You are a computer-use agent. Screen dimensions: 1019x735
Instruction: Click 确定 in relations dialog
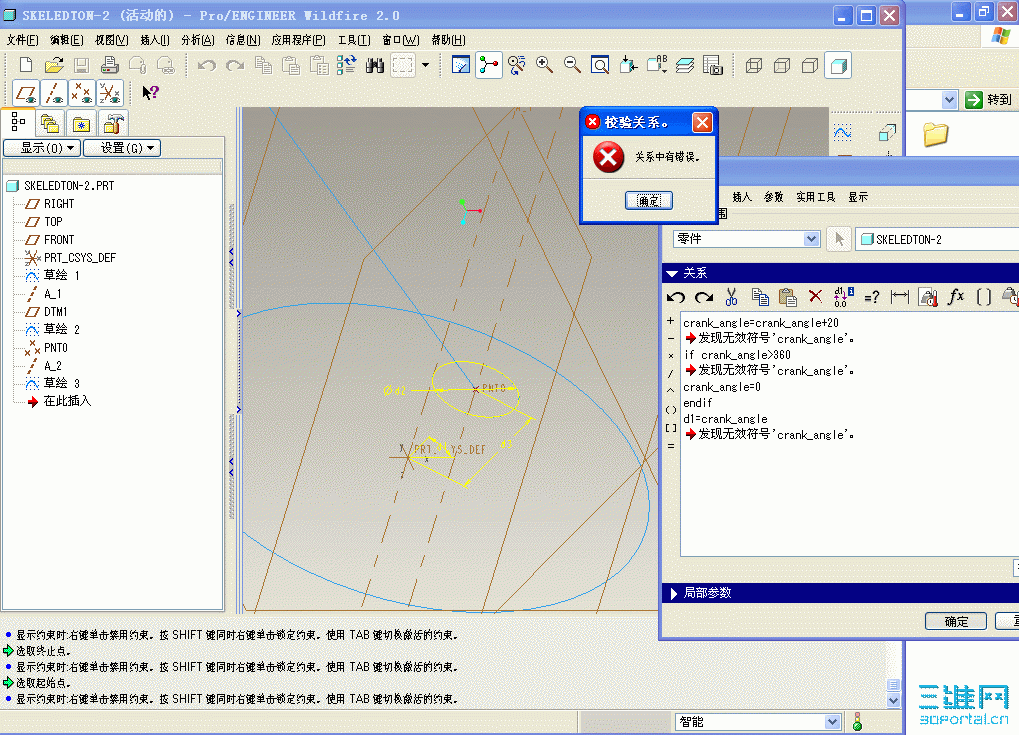point(956,622)
